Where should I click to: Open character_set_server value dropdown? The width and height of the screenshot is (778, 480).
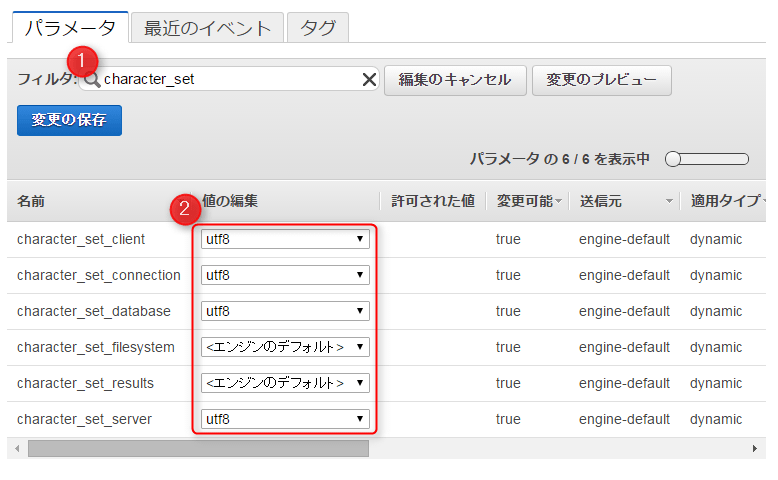click(x=285, y=419)
